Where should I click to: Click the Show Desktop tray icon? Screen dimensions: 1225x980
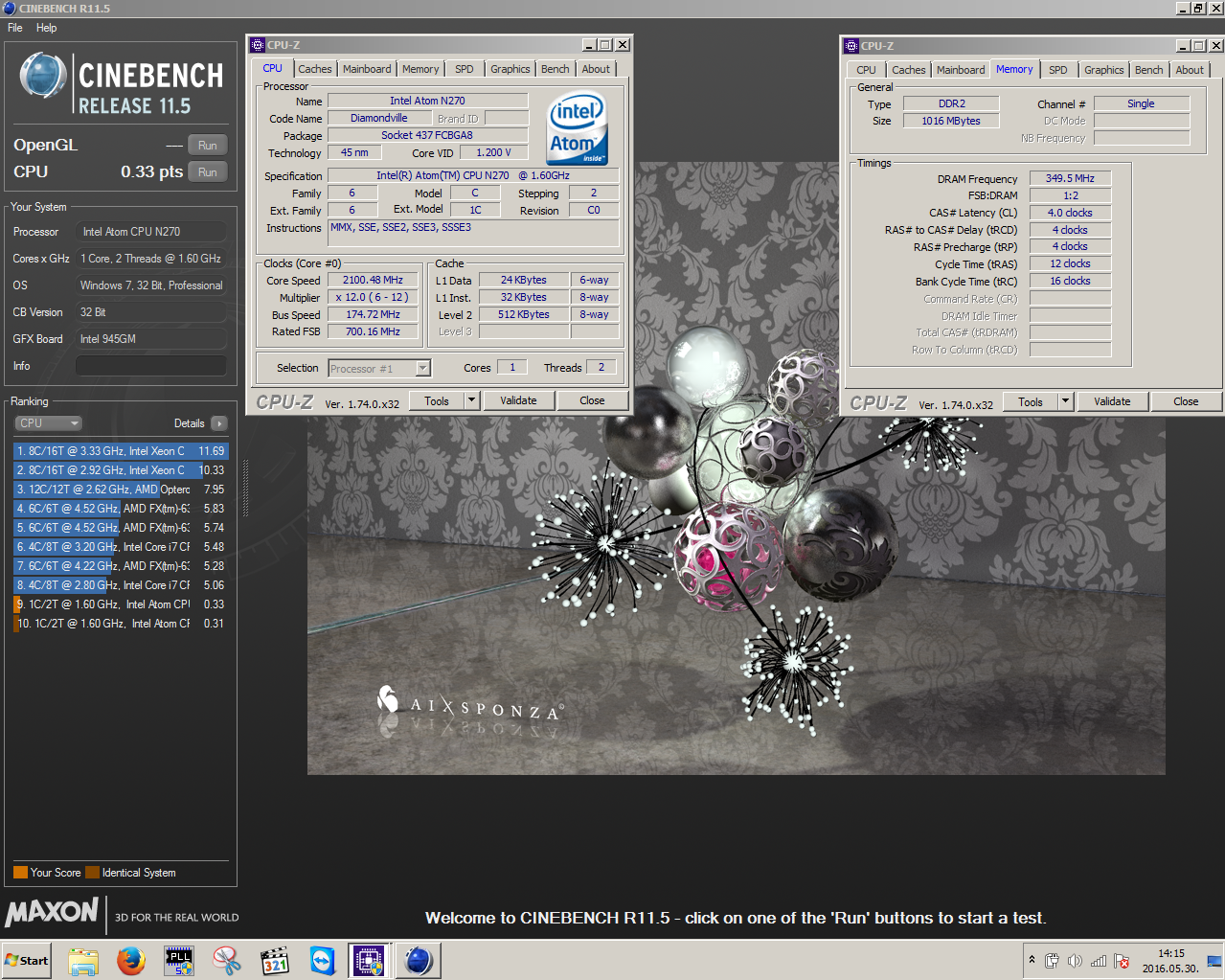(x=1215, y=961)
